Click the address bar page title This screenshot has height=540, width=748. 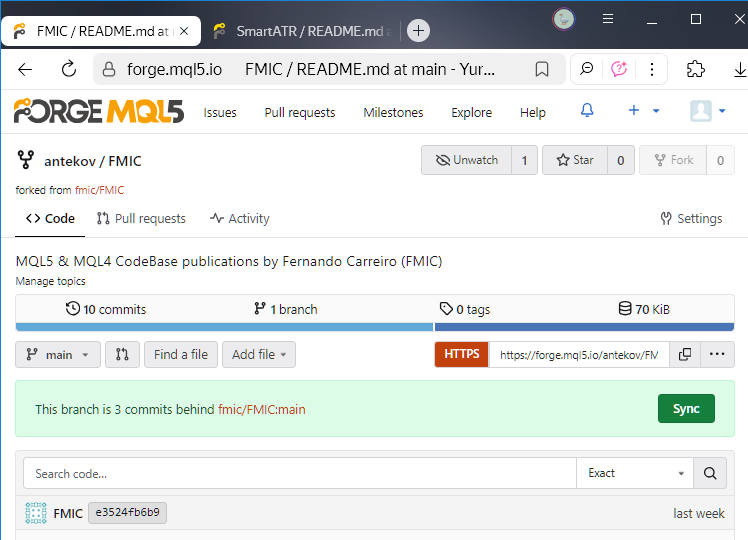370,70
